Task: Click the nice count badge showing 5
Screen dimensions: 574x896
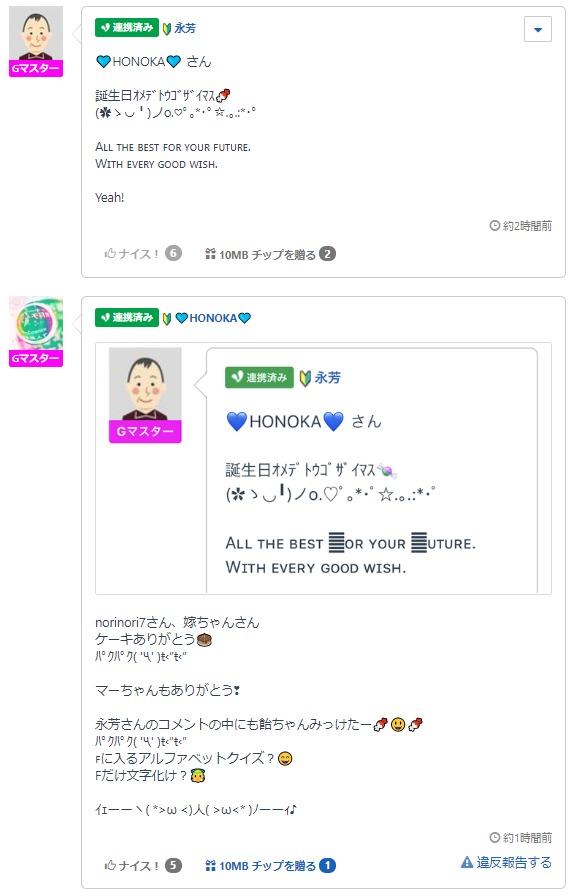Action: click(173, 866)
